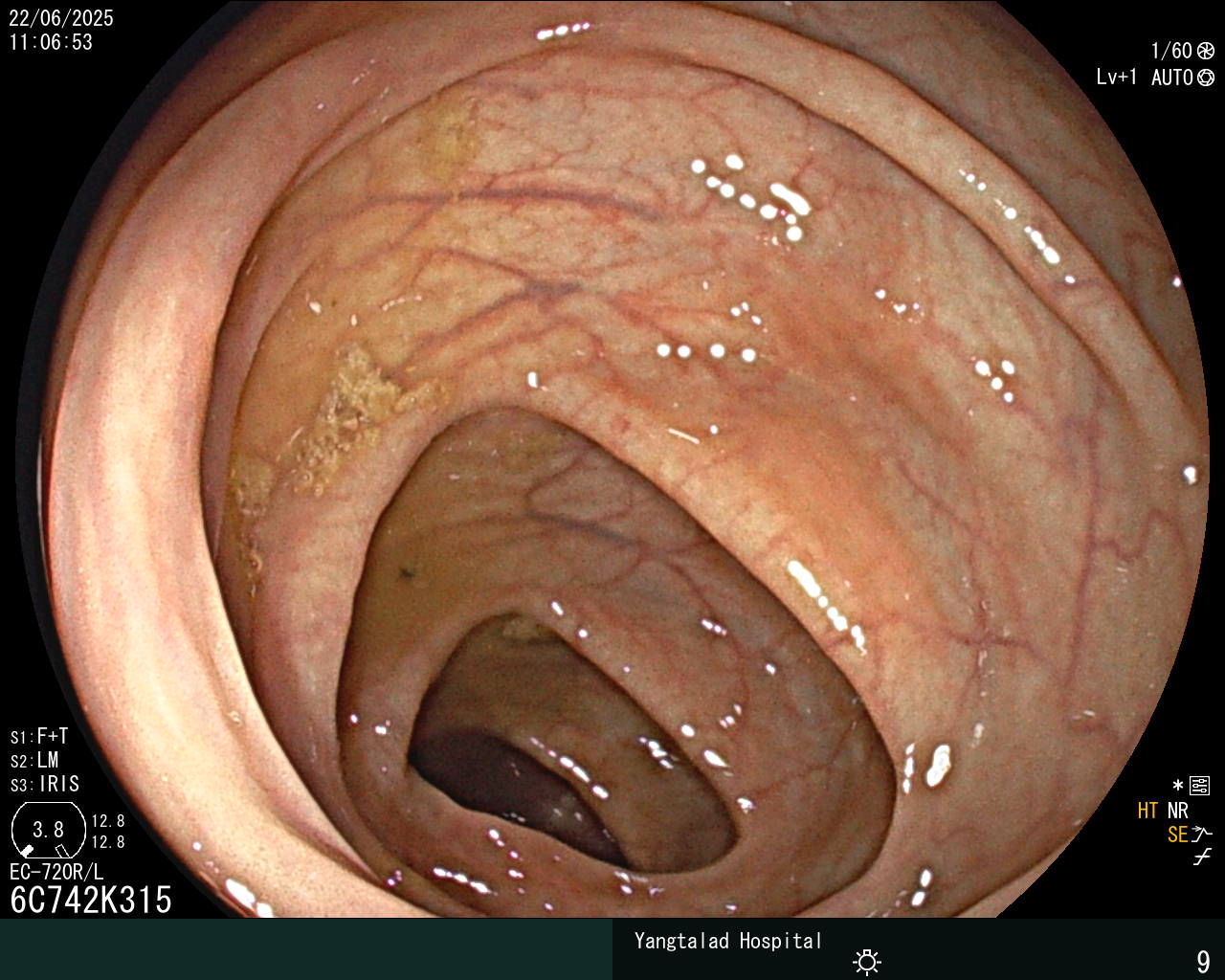
Task: Click the serial number 6C742K315
Action: (91, 900)
